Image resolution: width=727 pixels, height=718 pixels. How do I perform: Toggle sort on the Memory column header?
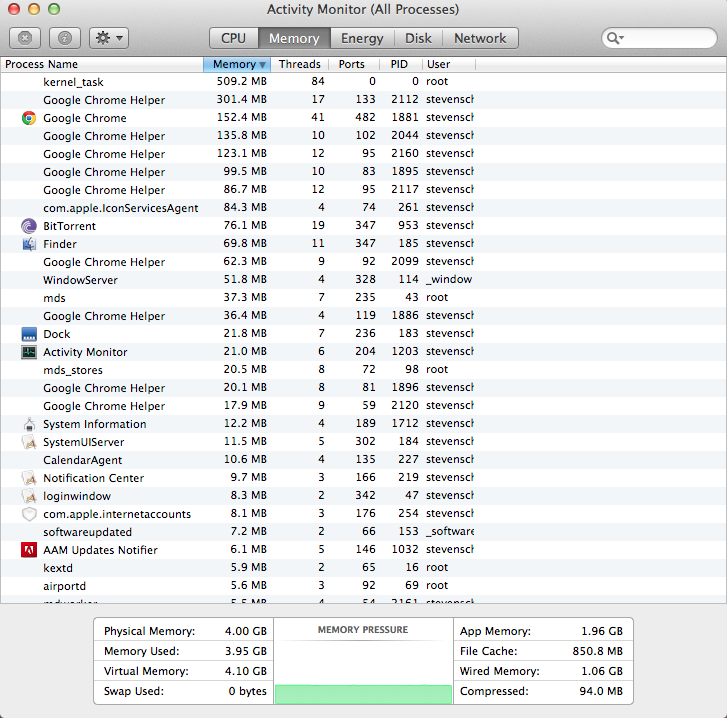coord(237,64)
